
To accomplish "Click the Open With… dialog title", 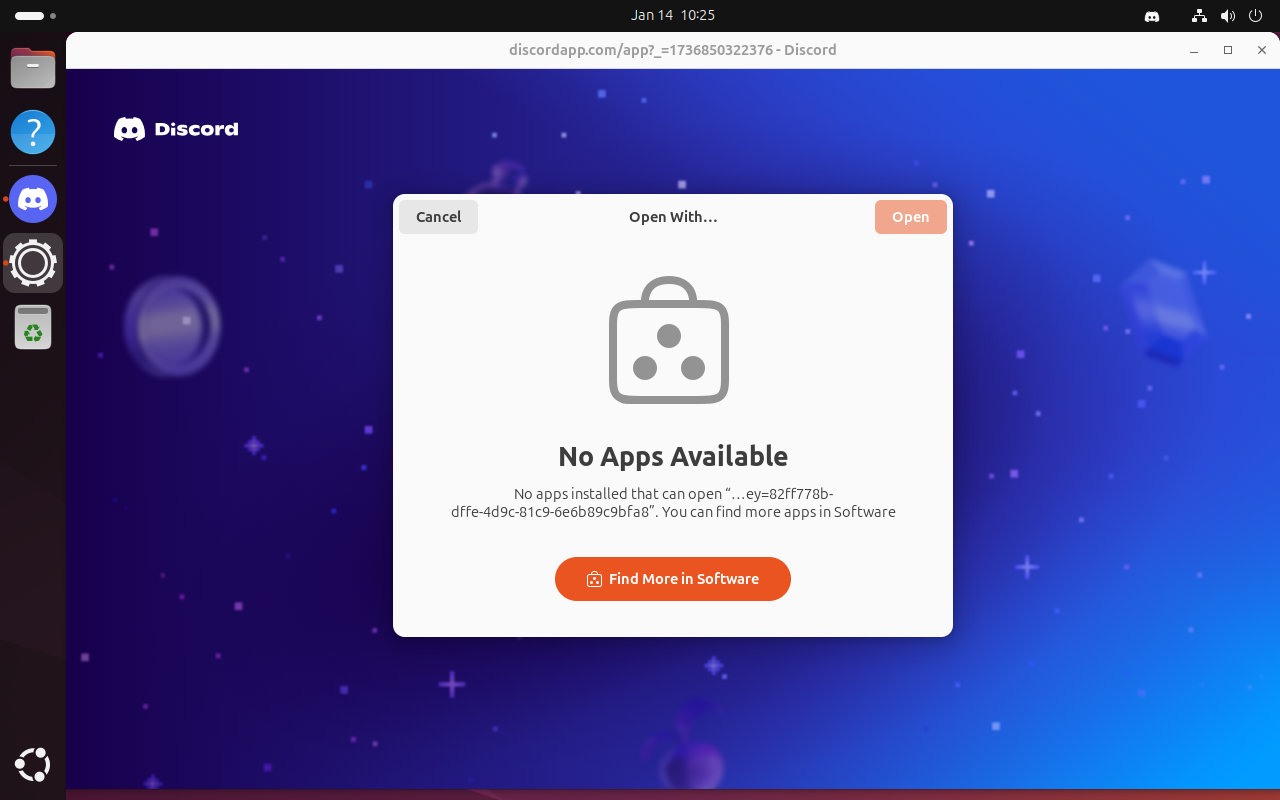I will click(x=673, y=217).
